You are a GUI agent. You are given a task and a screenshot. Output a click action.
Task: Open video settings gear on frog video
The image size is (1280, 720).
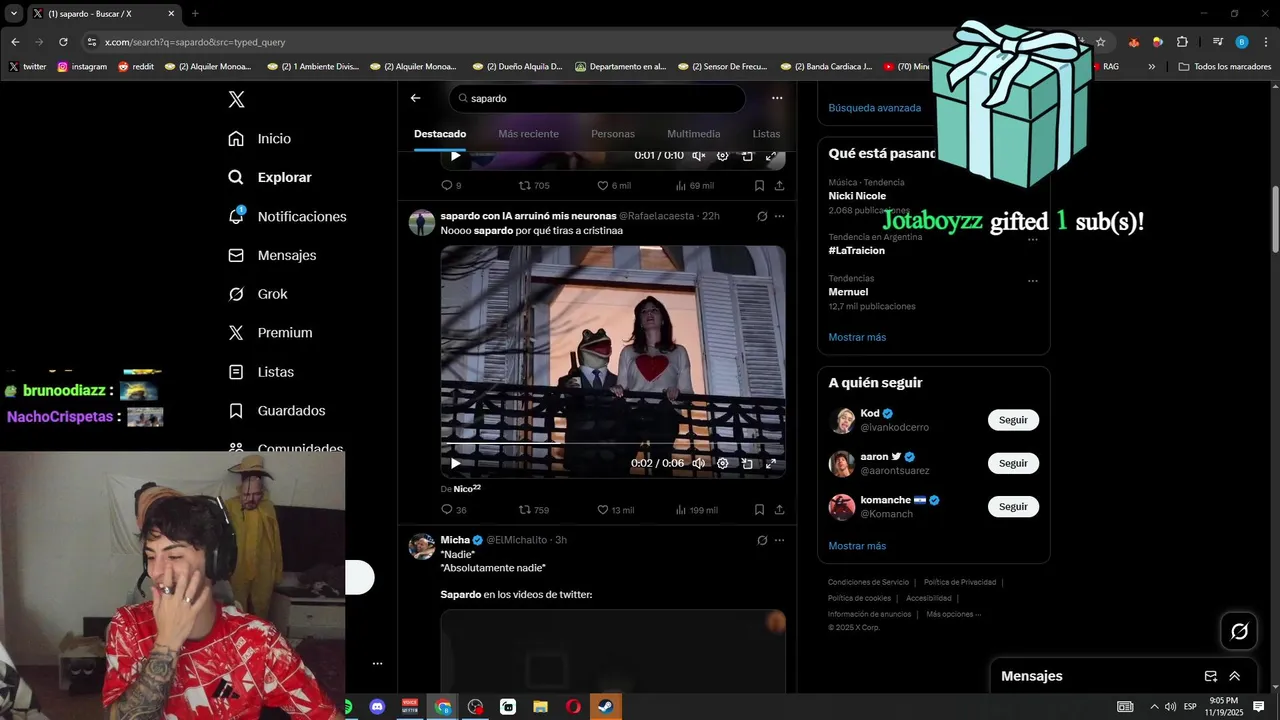point(722,463)
